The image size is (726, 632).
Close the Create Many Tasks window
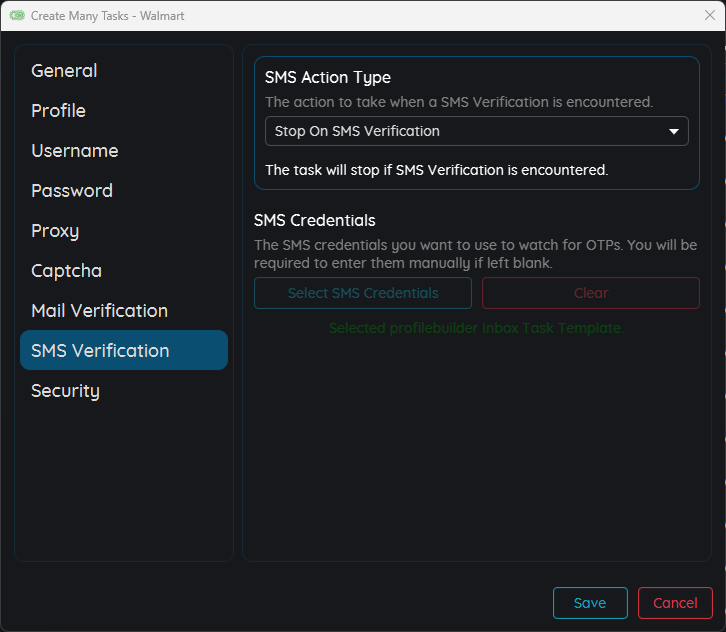pyautogui.click(x=709, y=15)
